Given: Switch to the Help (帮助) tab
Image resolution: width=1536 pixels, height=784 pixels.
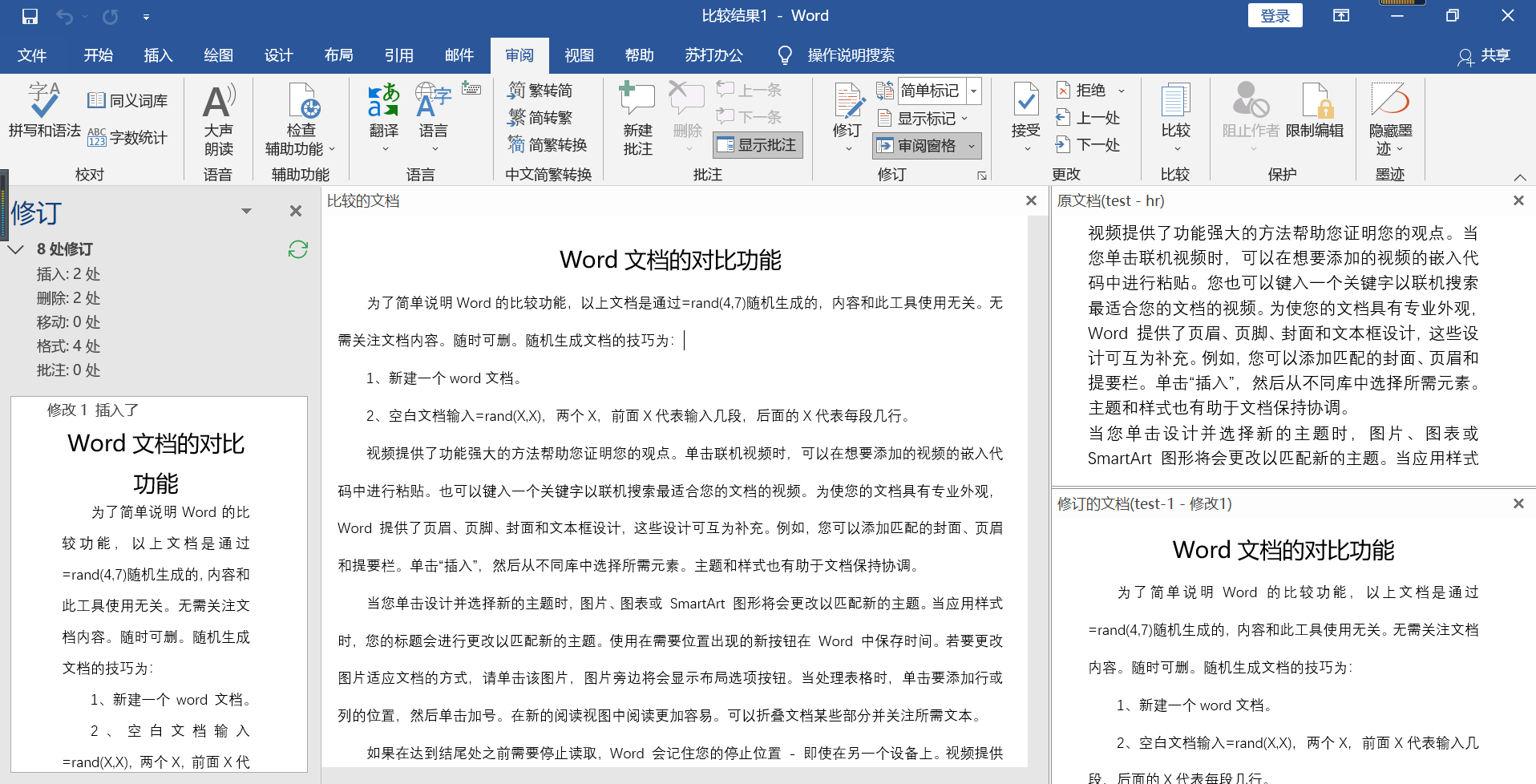Looking at the screenshot, I should [639, 55].
